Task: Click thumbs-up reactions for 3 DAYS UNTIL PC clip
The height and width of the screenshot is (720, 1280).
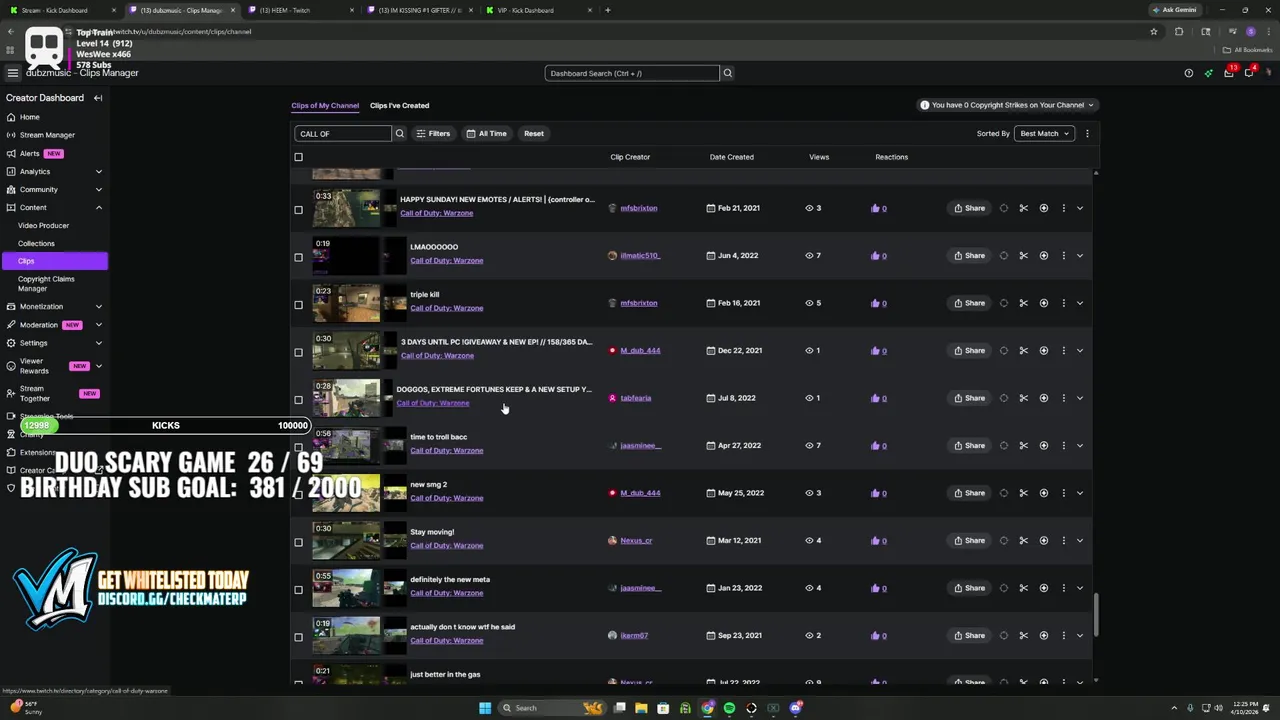Action: (879, 351)
